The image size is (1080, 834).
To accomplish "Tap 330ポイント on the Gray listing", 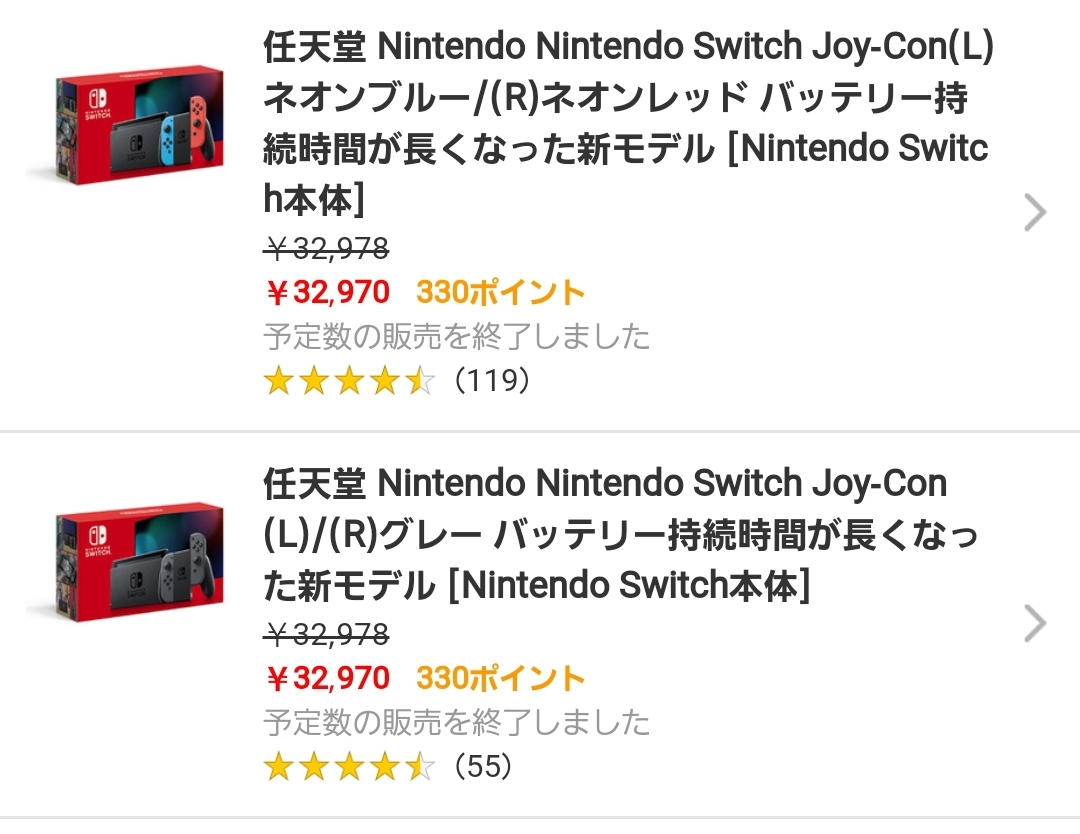I will [500, 679].
